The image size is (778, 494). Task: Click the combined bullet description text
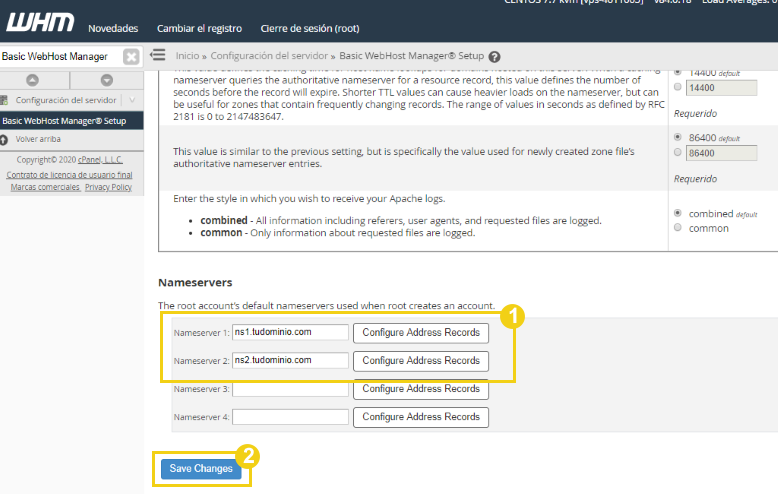pos(401,220)
